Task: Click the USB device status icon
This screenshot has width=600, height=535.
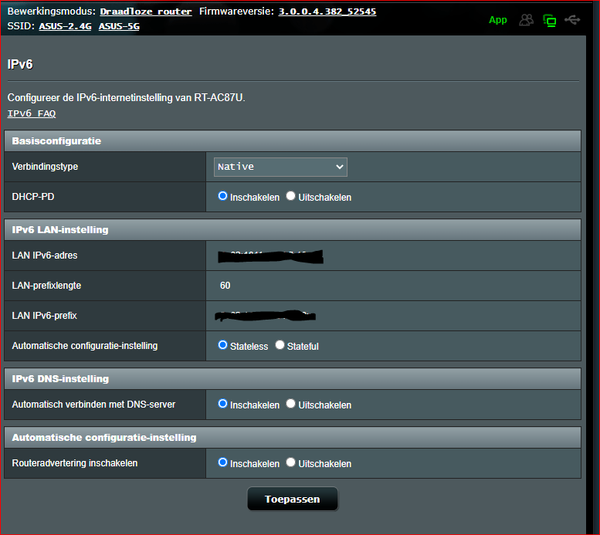Action: (x=571, y=20)
